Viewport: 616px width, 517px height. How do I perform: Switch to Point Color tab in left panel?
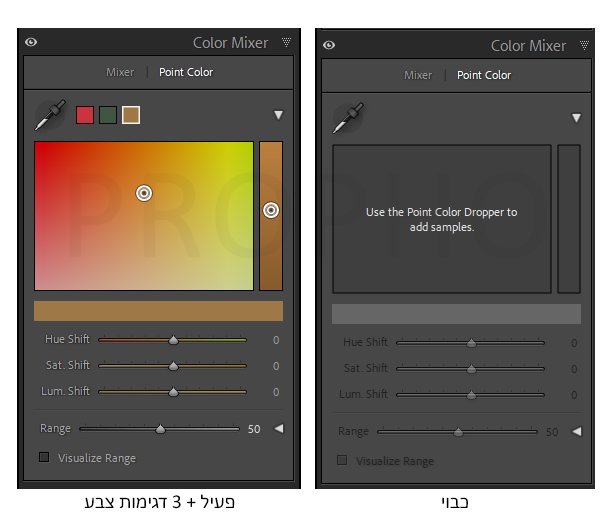[186, 72]
